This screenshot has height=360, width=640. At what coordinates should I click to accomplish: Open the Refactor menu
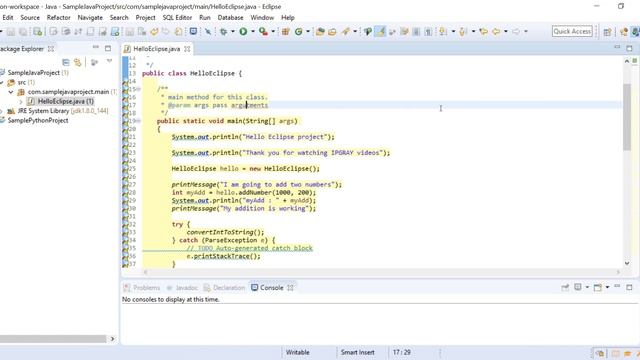(58, 18)
